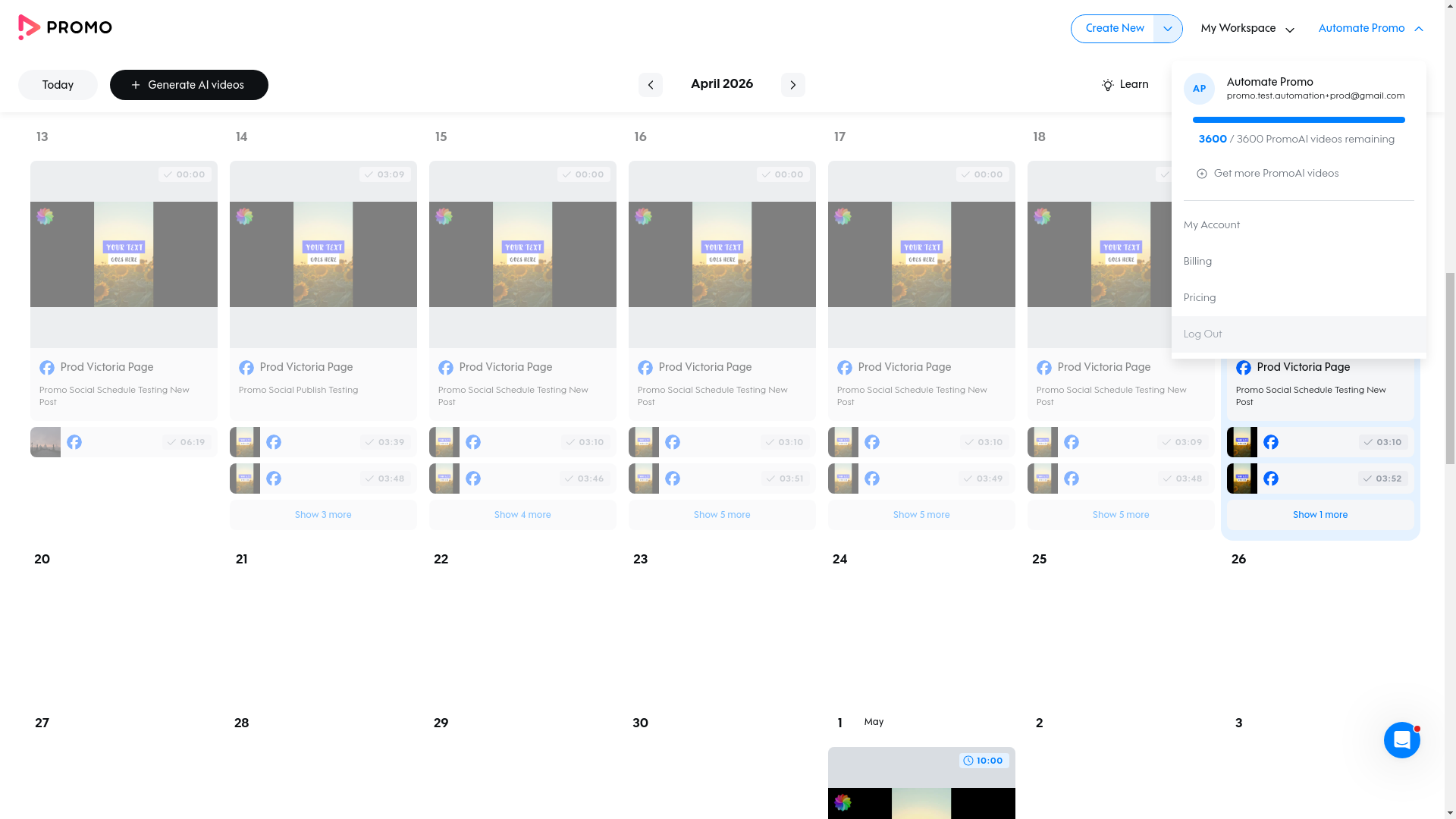Click the AP avatar in the account menu

1199,89
